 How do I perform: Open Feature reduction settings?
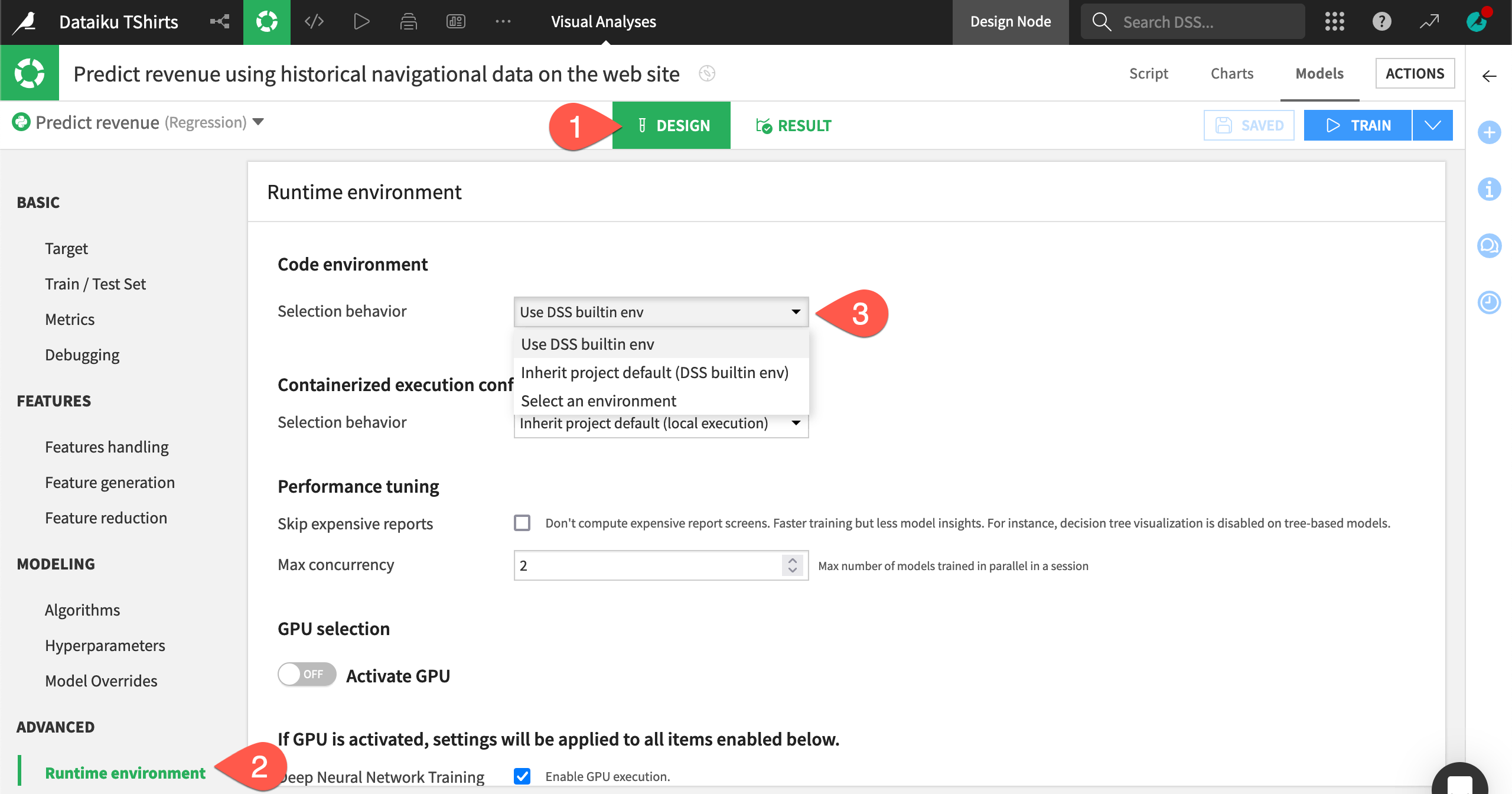[x=106, y=518]
